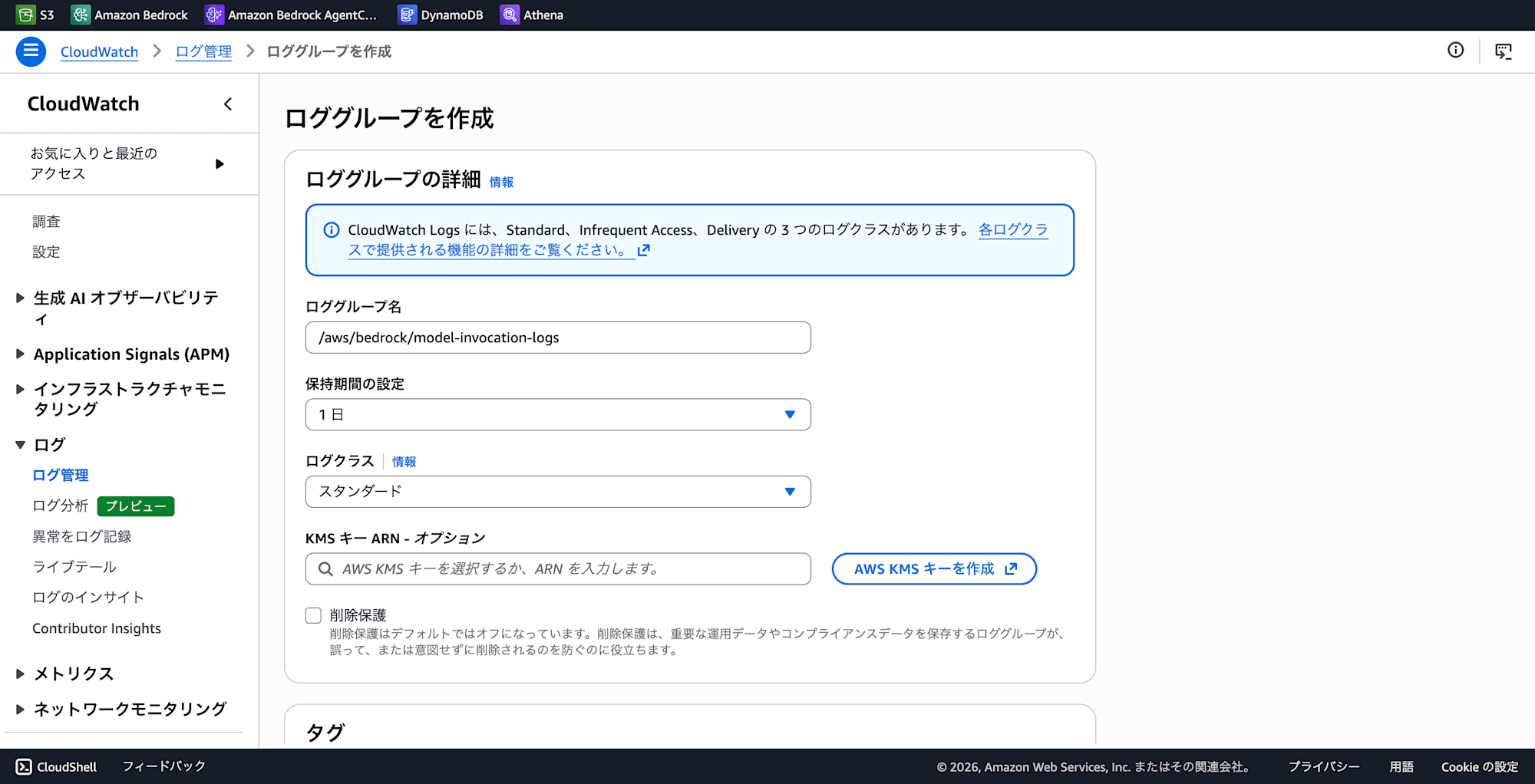The width and height of the screenshot is (1535, 784).
Task: Select ログ管理 in the sidebar
Action: click(61, 476)
